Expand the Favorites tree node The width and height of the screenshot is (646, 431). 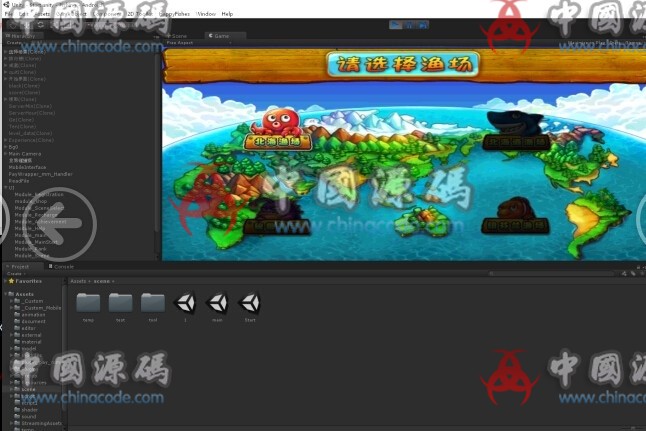[5, 281]
